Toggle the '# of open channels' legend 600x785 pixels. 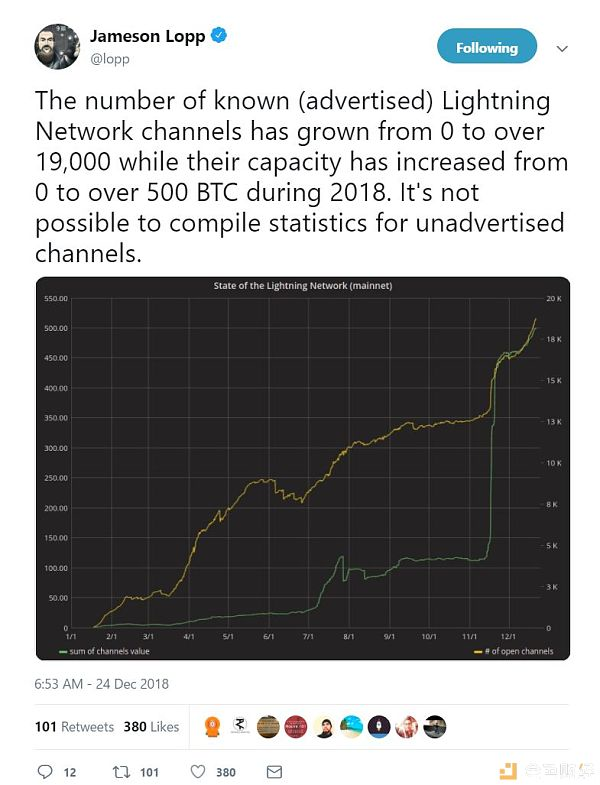click(x=513, y=651)
